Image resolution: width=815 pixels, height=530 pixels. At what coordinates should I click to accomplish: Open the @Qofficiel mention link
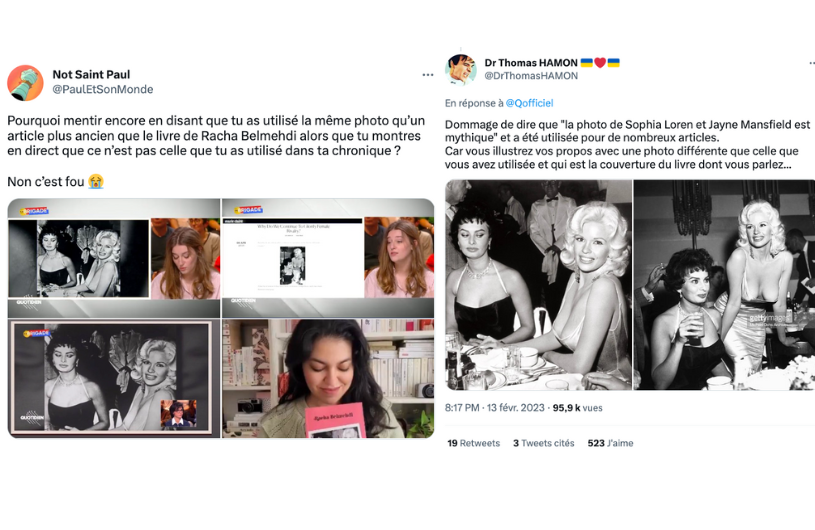529,103
